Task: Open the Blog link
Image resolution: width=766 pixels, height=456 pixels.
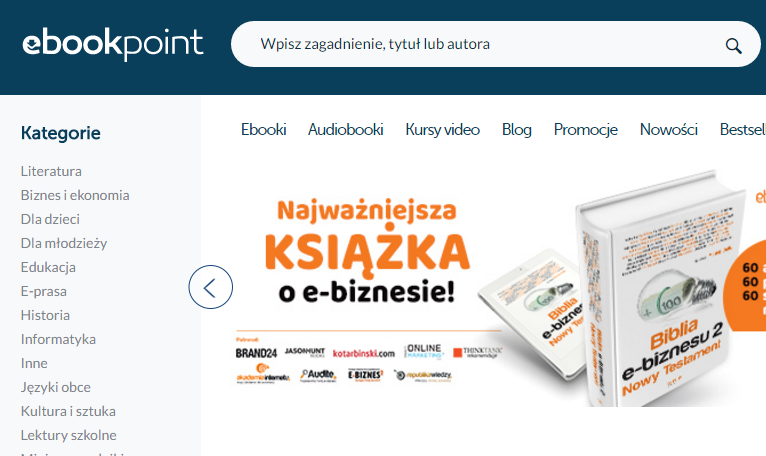Action: 517,130
